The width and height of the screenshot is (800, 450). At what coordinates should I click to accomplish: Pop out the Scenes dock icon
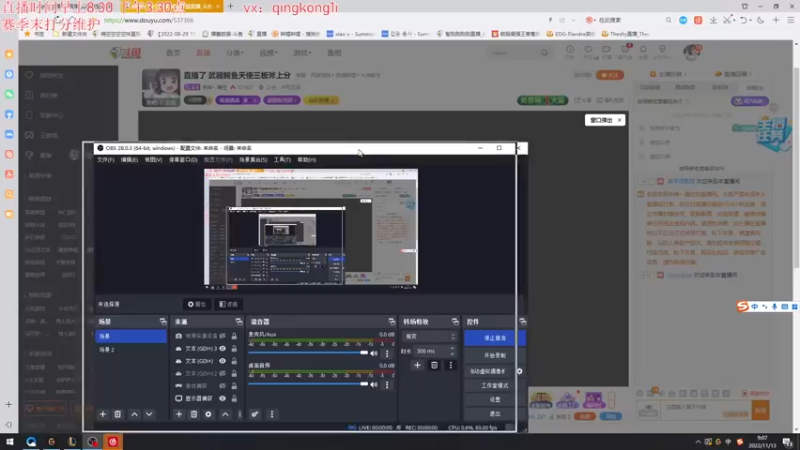click(x=163, y=321)
